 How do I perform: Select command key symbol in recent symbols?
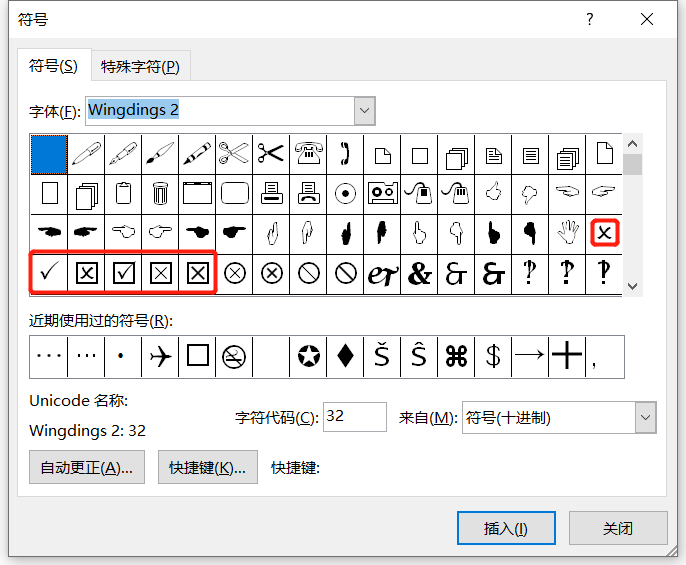(456, 357)
